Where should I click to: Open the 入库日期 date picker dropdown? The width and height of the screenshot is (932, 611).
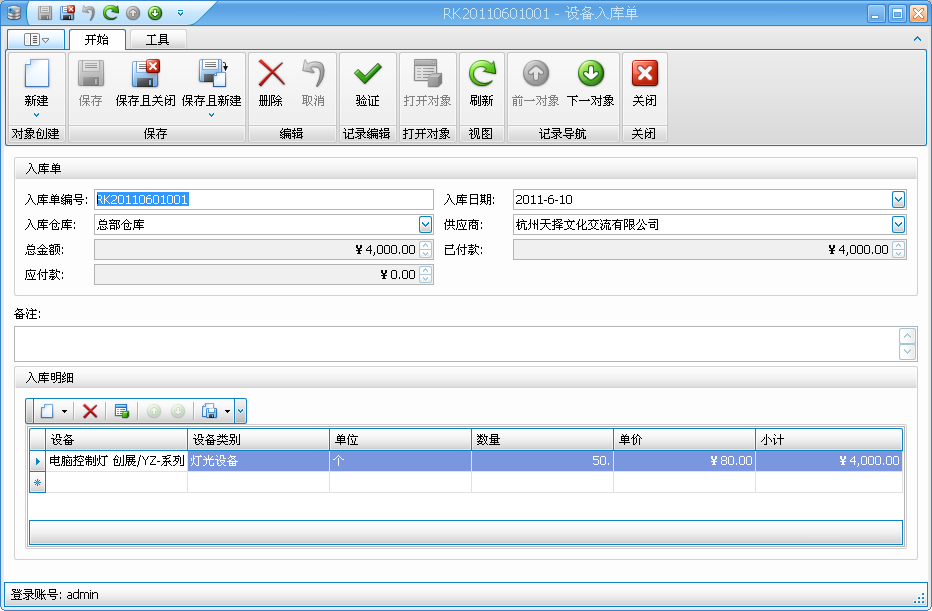(x=899, y=199)
